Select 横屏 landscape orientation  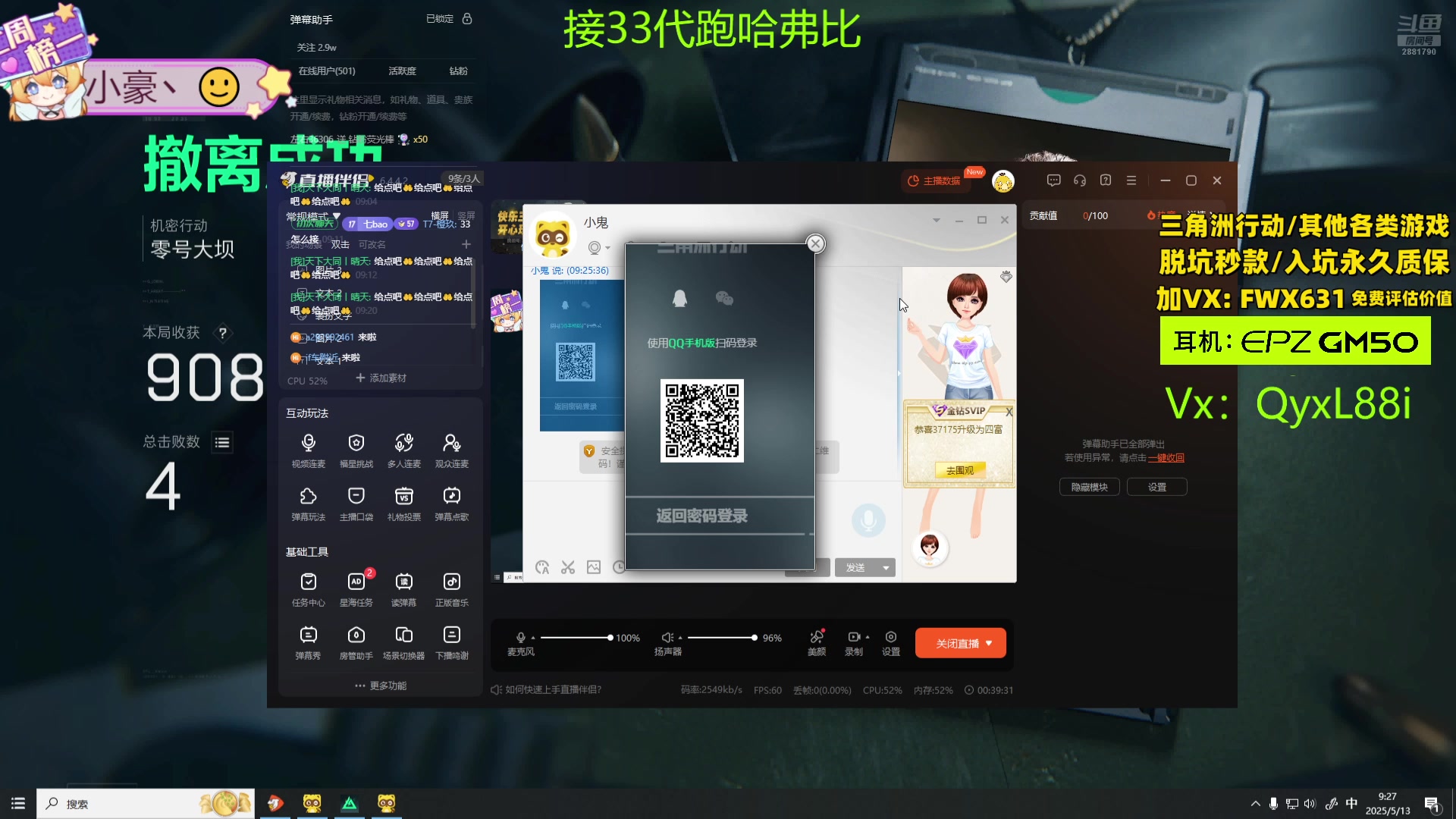(440, 216)
